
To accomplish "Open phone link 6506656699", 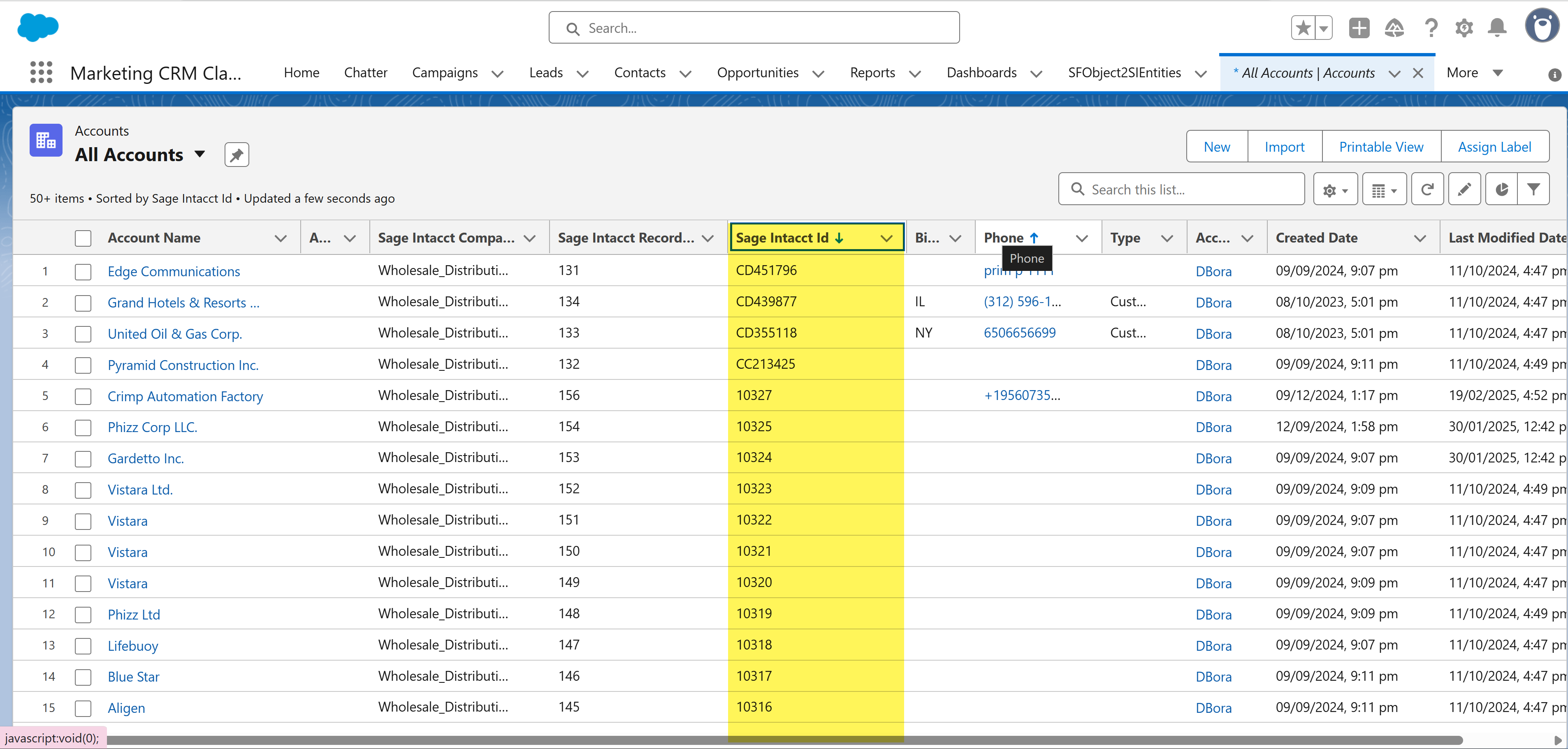I will 1020,333.
